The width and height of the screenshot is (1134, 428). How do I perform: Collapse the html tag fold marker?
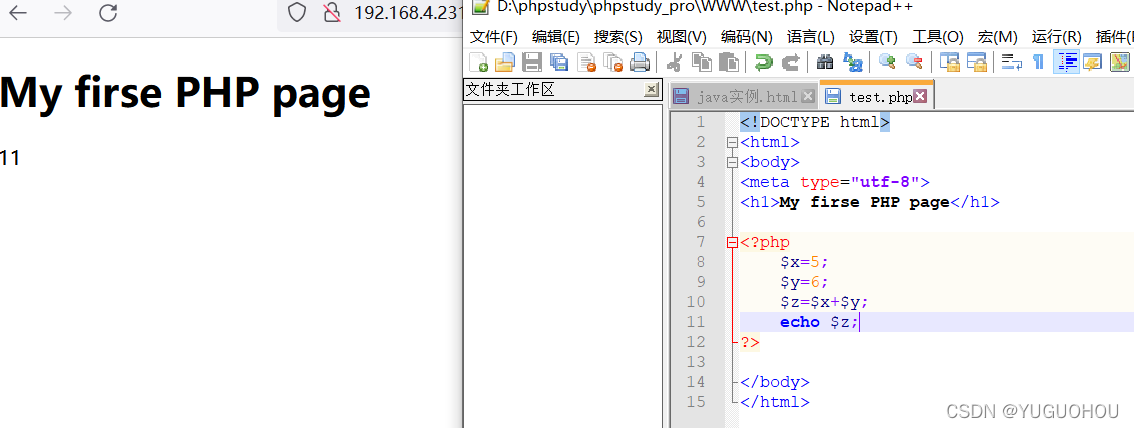click(x=733, y=142)
